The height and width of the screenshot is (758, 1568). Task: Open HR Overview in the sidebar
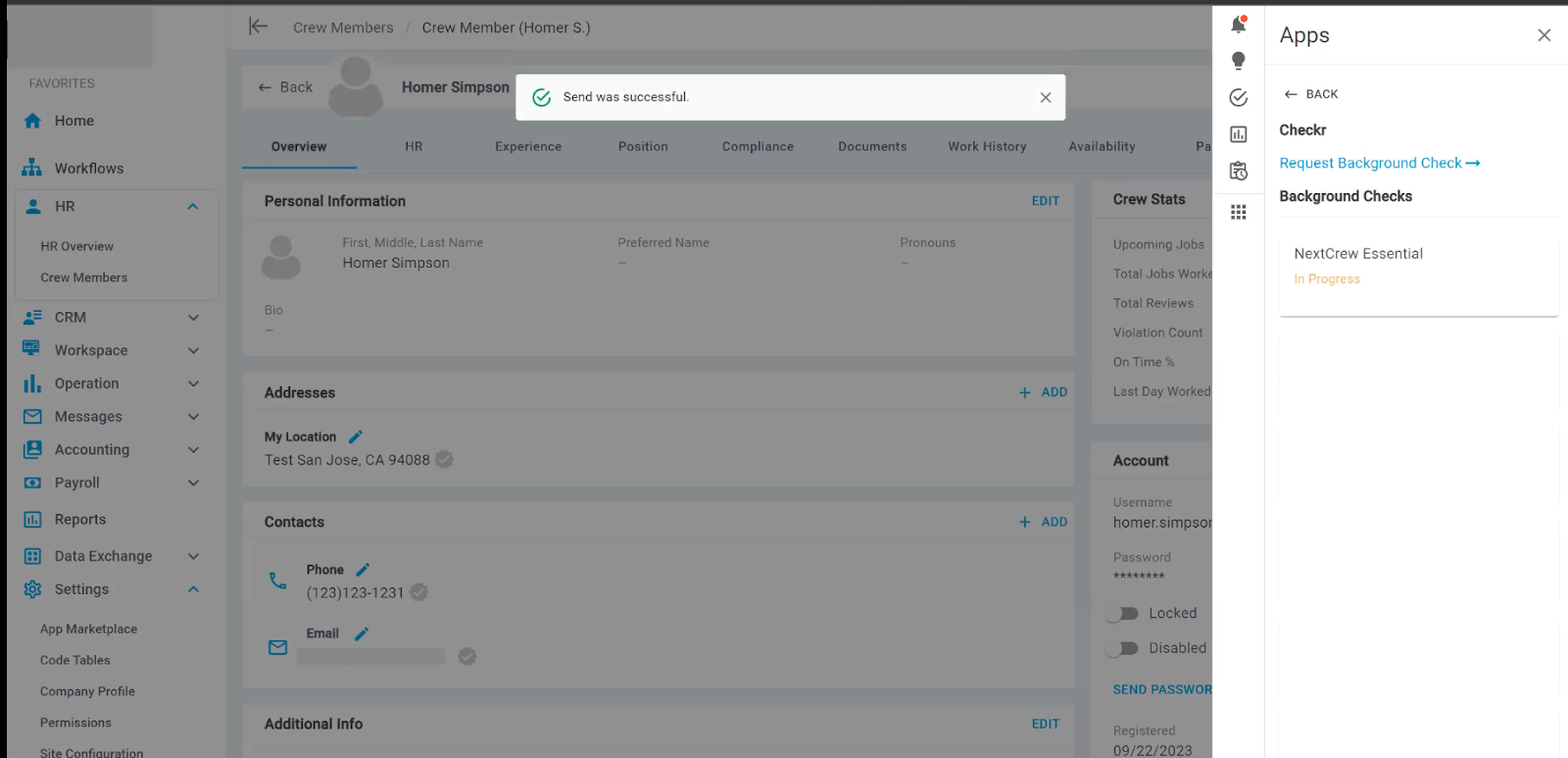tap(76, 246)
